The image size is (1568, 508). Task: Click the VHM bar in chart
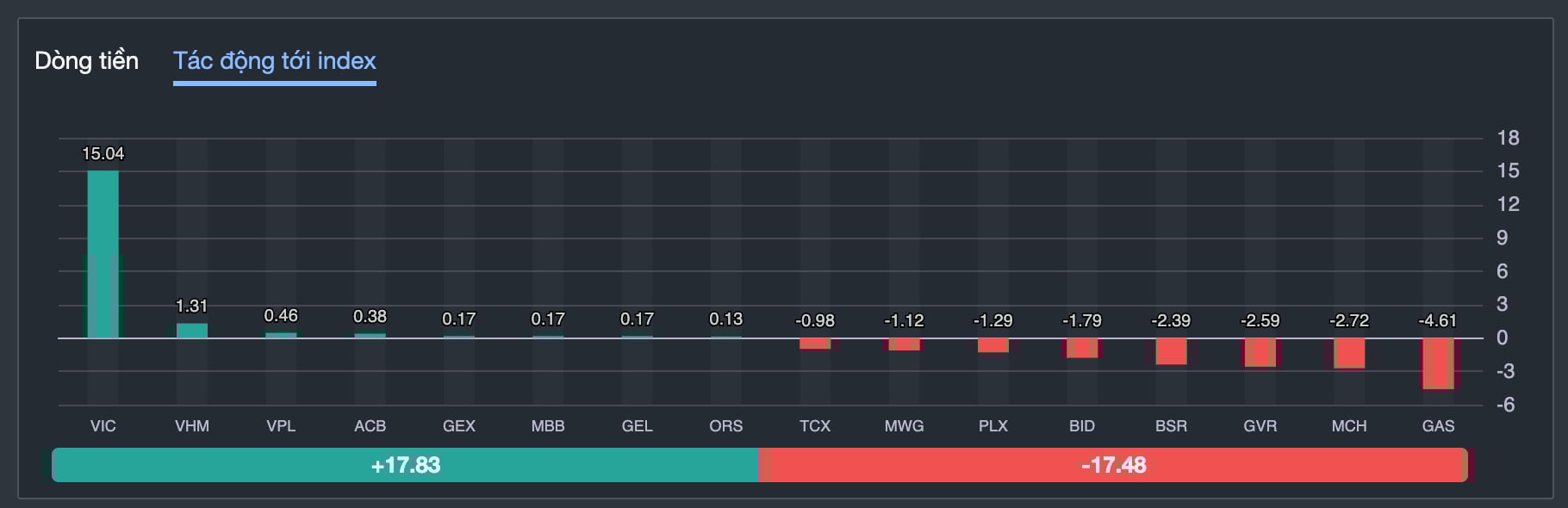click(x=192, y=331)
